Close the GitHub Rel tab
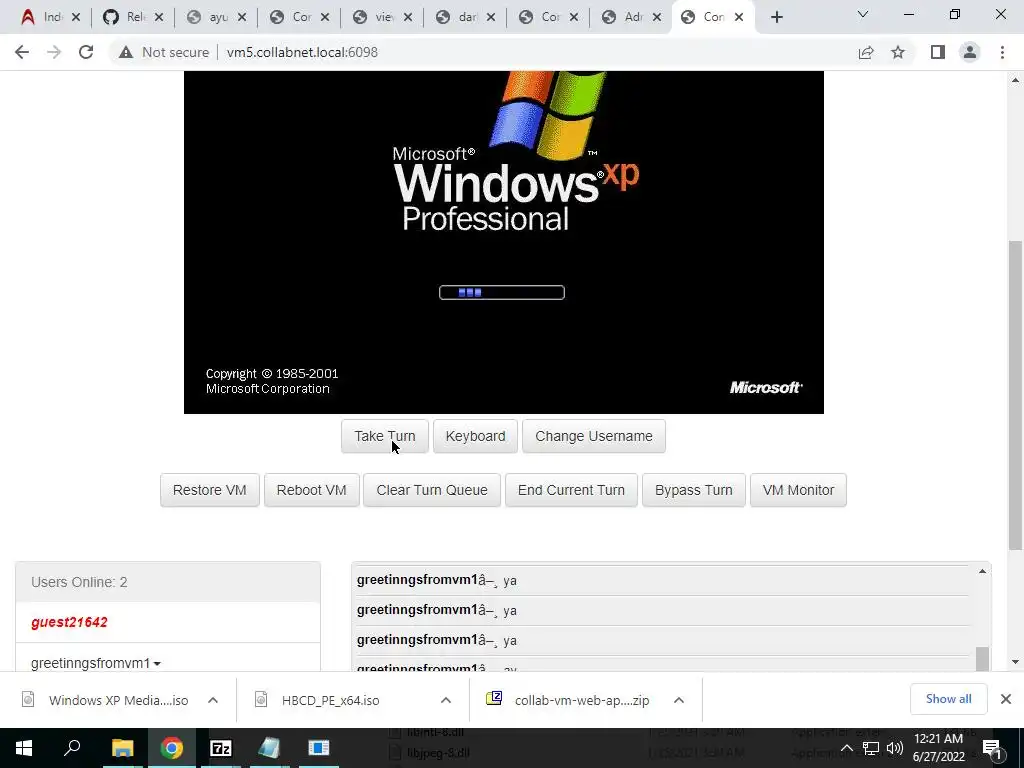The width and height of the screenshot is (1024, 768). (159, 18)
